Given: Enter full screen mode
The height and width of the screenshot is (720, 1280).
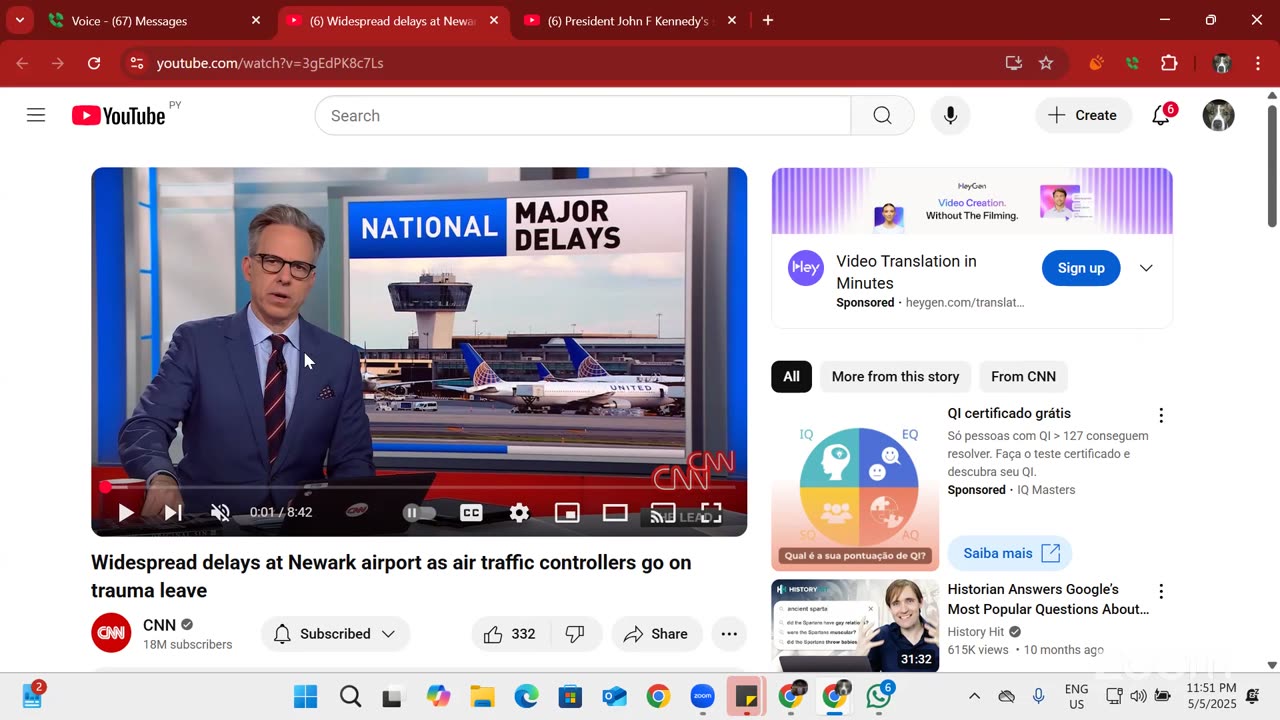Looking at the screenshot, I should tap(711, 513).
